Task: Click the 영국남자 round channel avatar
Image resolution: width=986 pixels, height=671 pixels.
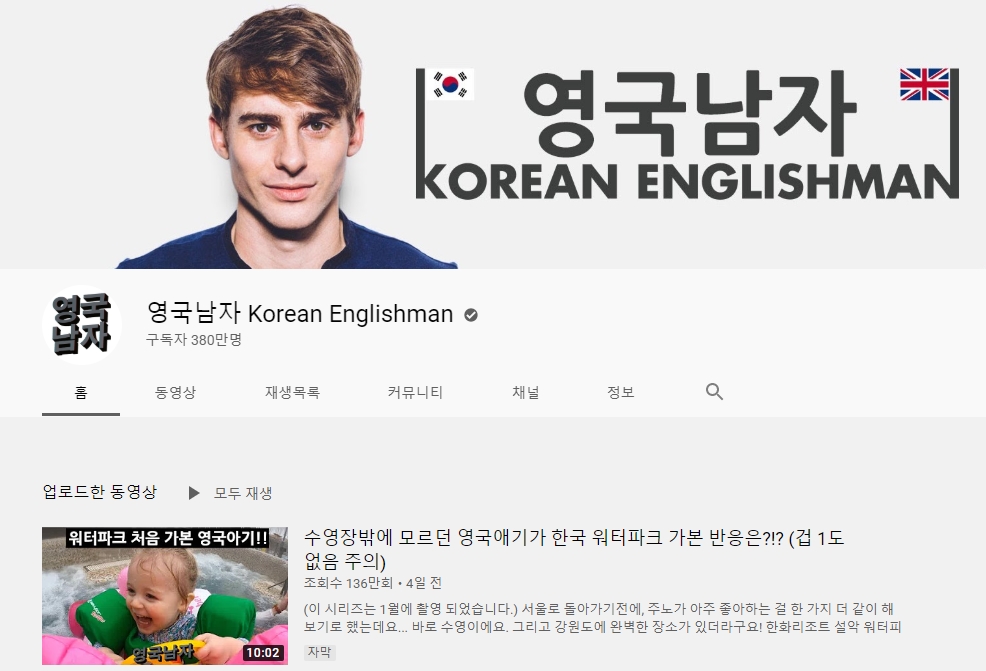Action: coord(82,324)
